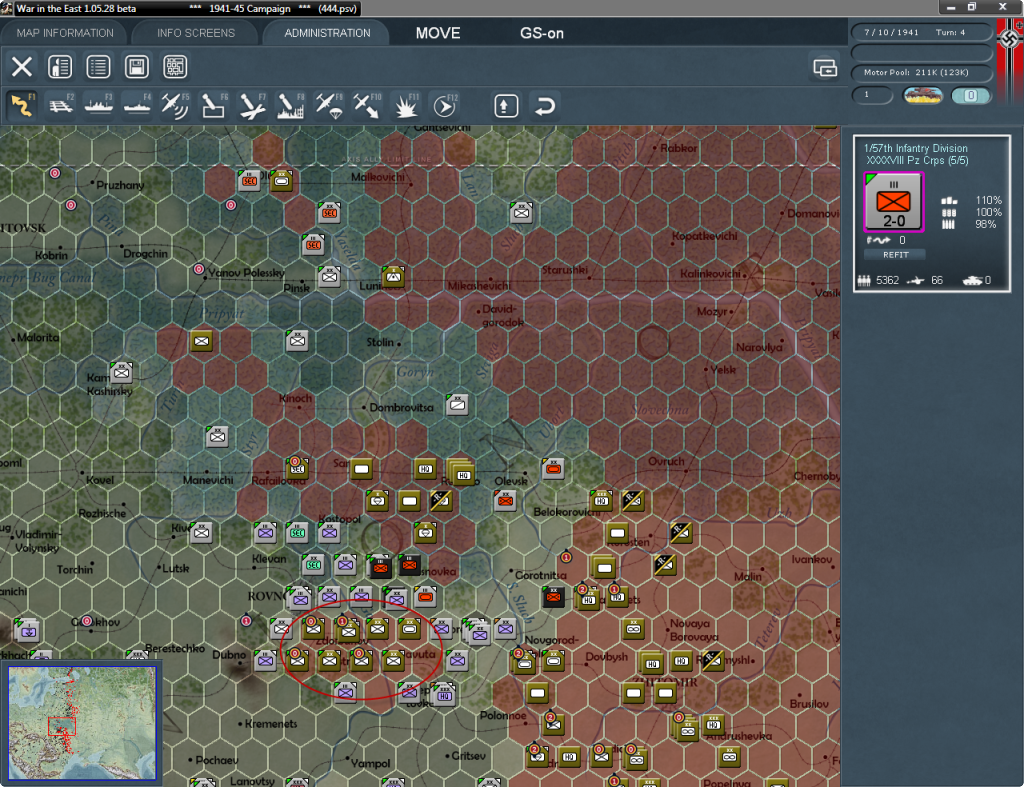The width and height of the screenshot is (1024, 787).
Task: Click the date and Turn 4 field
Action: [921, 32]
